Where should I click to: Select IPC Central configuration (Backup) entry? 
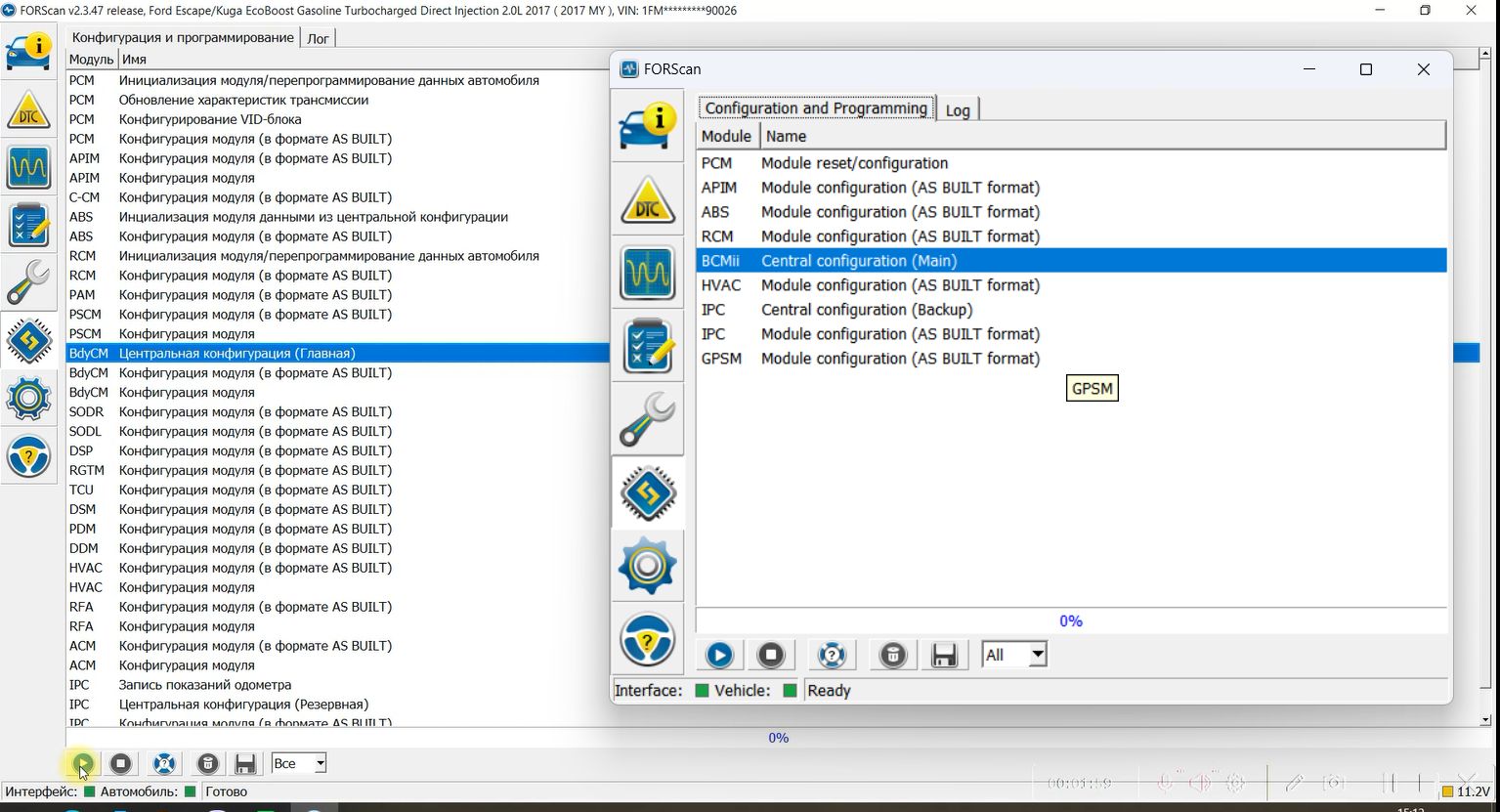[866, 310]
